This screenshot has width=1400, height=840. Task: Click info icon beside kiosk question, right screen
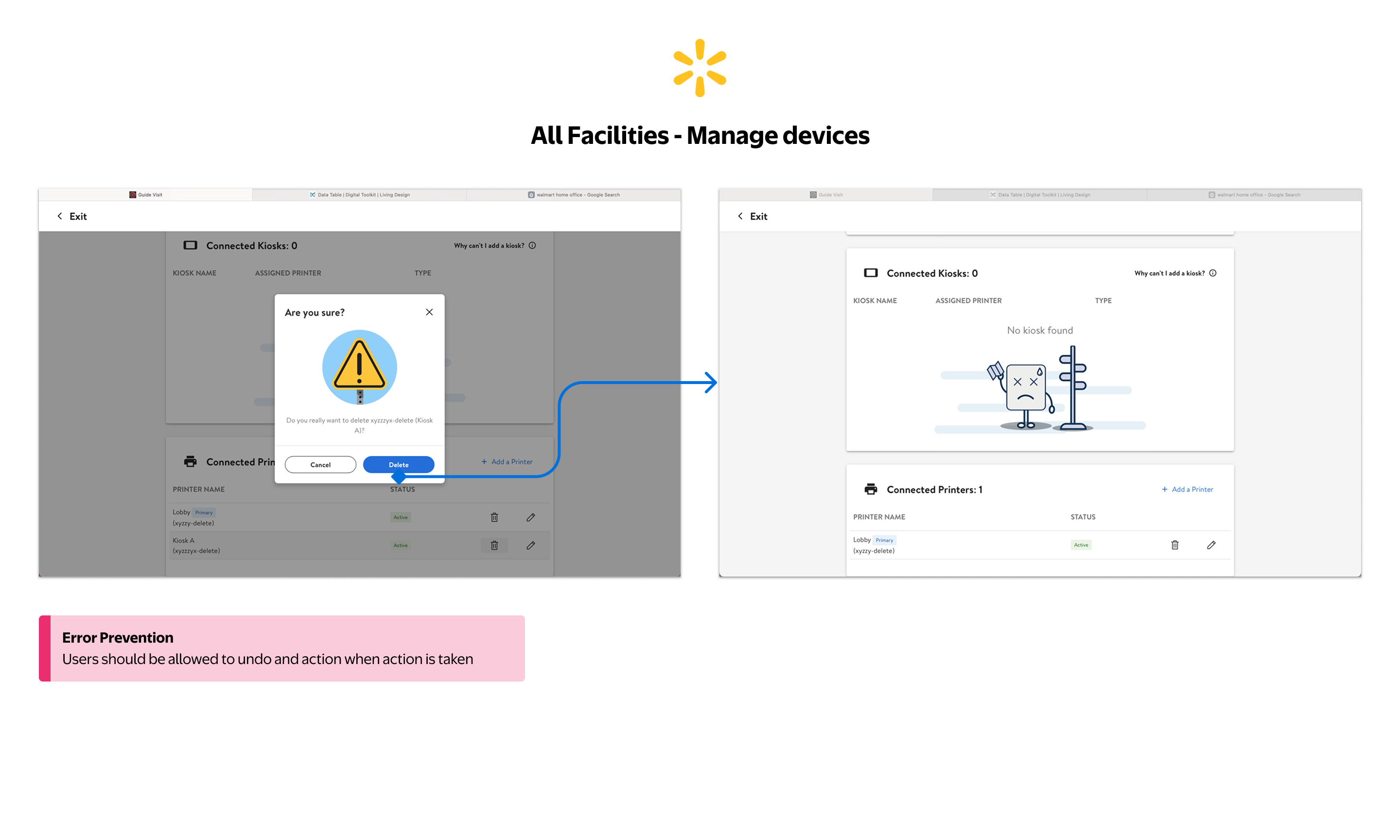[x=1213, y=273]
